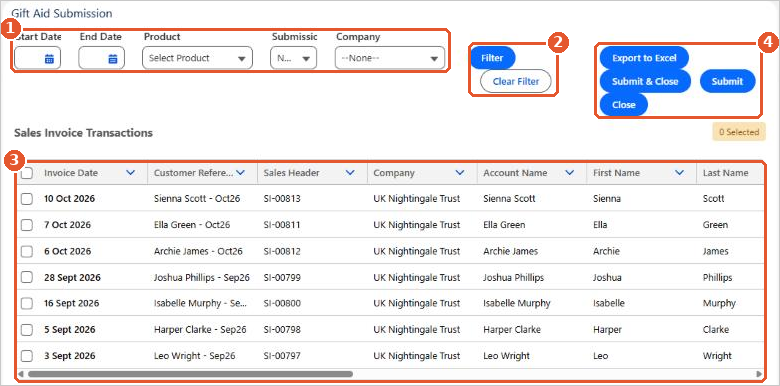Click customer reference Joshua Phillips - Sep26
780x386 pixels.
click(x=202, y=277)
